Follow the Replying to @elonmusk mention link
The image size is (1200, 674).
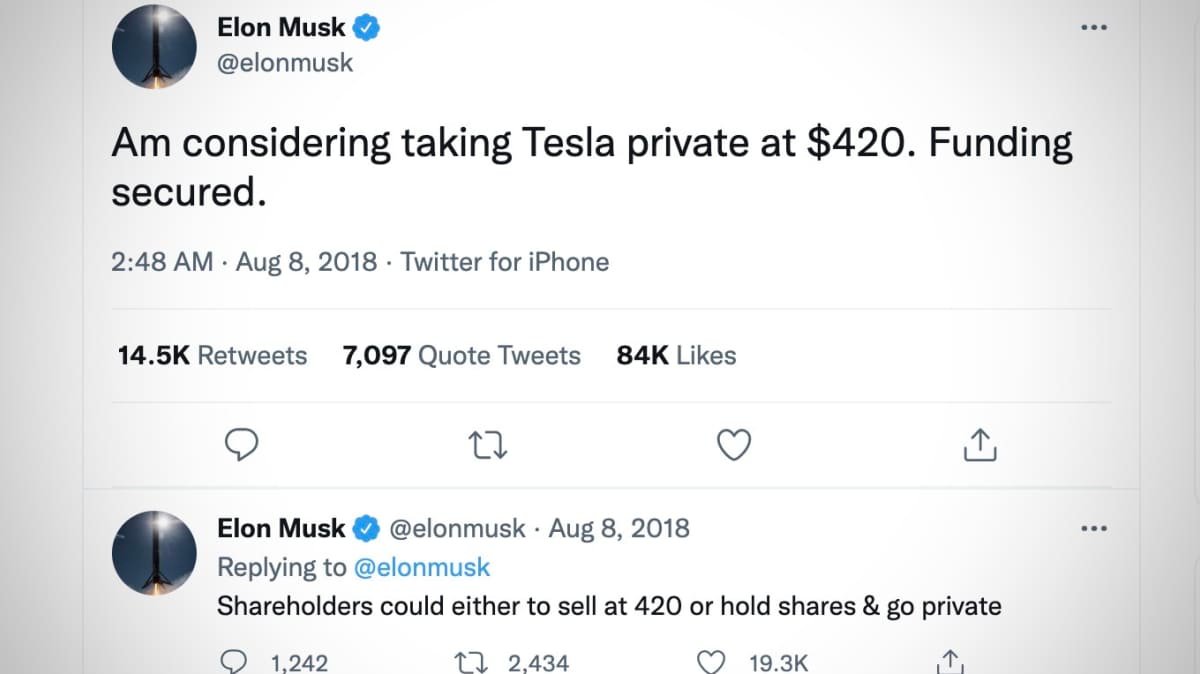pyautogui.click(x=422, y=567)
